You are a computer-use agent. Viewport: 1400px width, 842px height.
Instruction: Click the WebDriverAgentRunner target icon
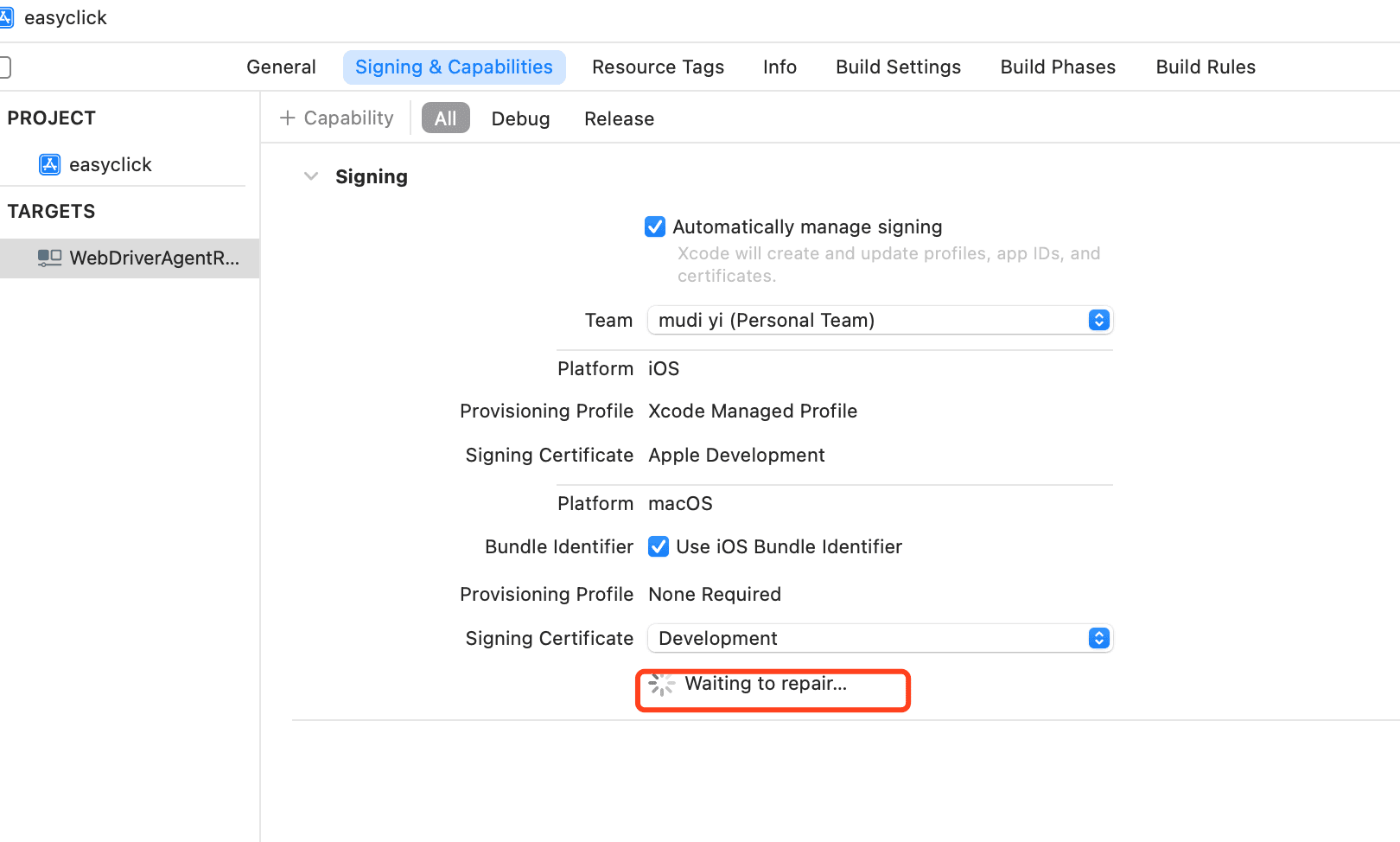[49, 258]
